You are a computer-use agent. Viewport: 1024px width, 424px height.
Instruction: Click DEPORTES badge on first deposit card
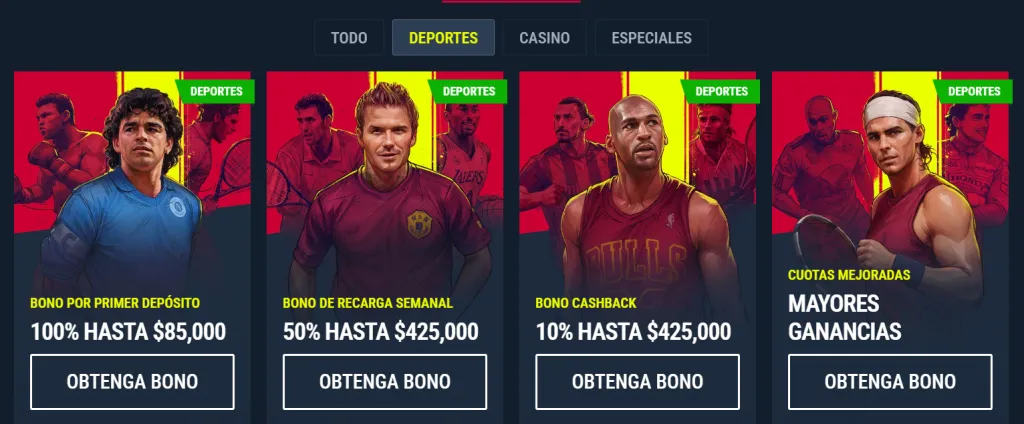click(216, 91)
